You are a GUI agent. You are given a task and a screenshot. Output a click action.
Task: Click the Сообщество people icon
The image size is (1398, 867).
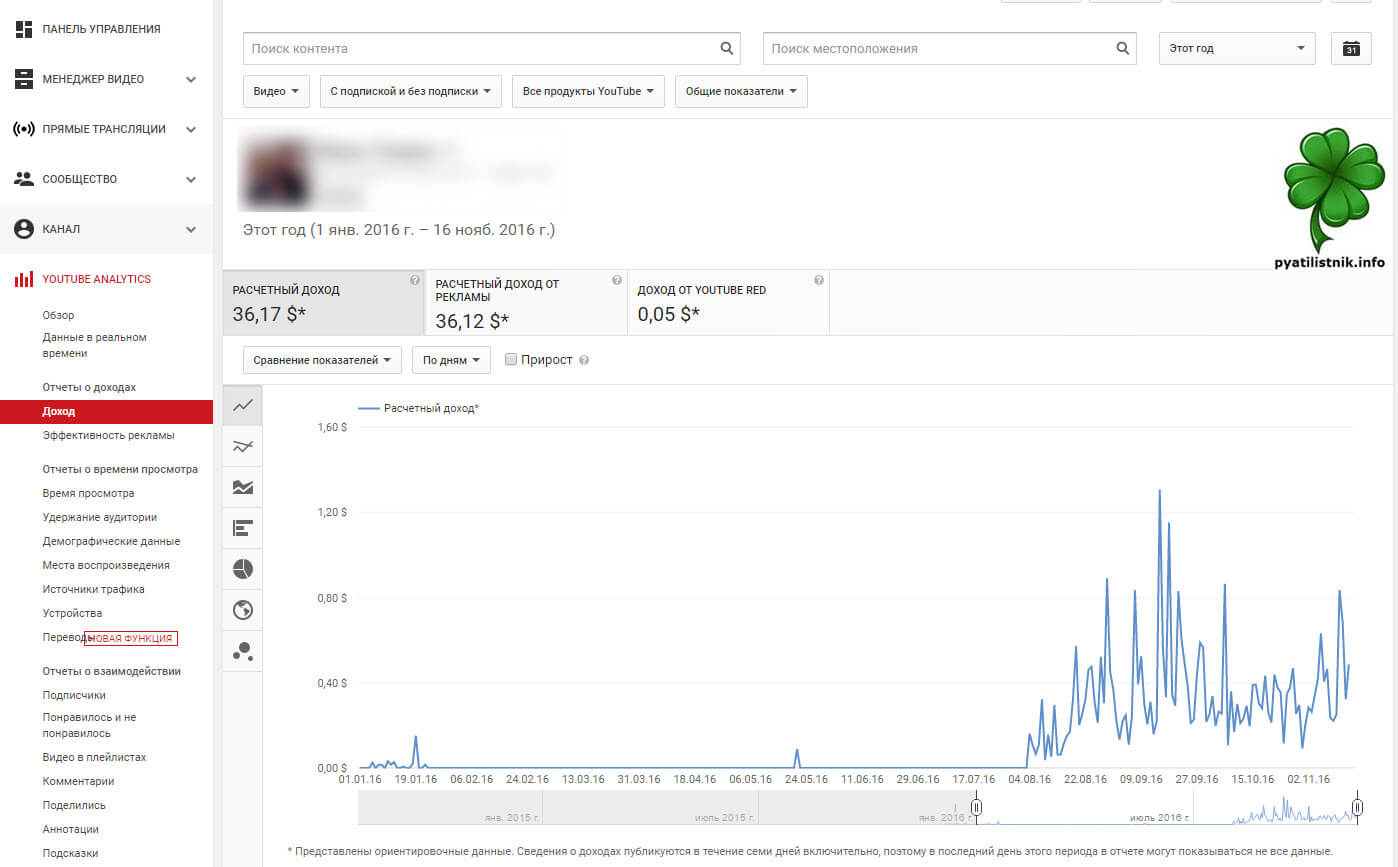coord(24,179)
